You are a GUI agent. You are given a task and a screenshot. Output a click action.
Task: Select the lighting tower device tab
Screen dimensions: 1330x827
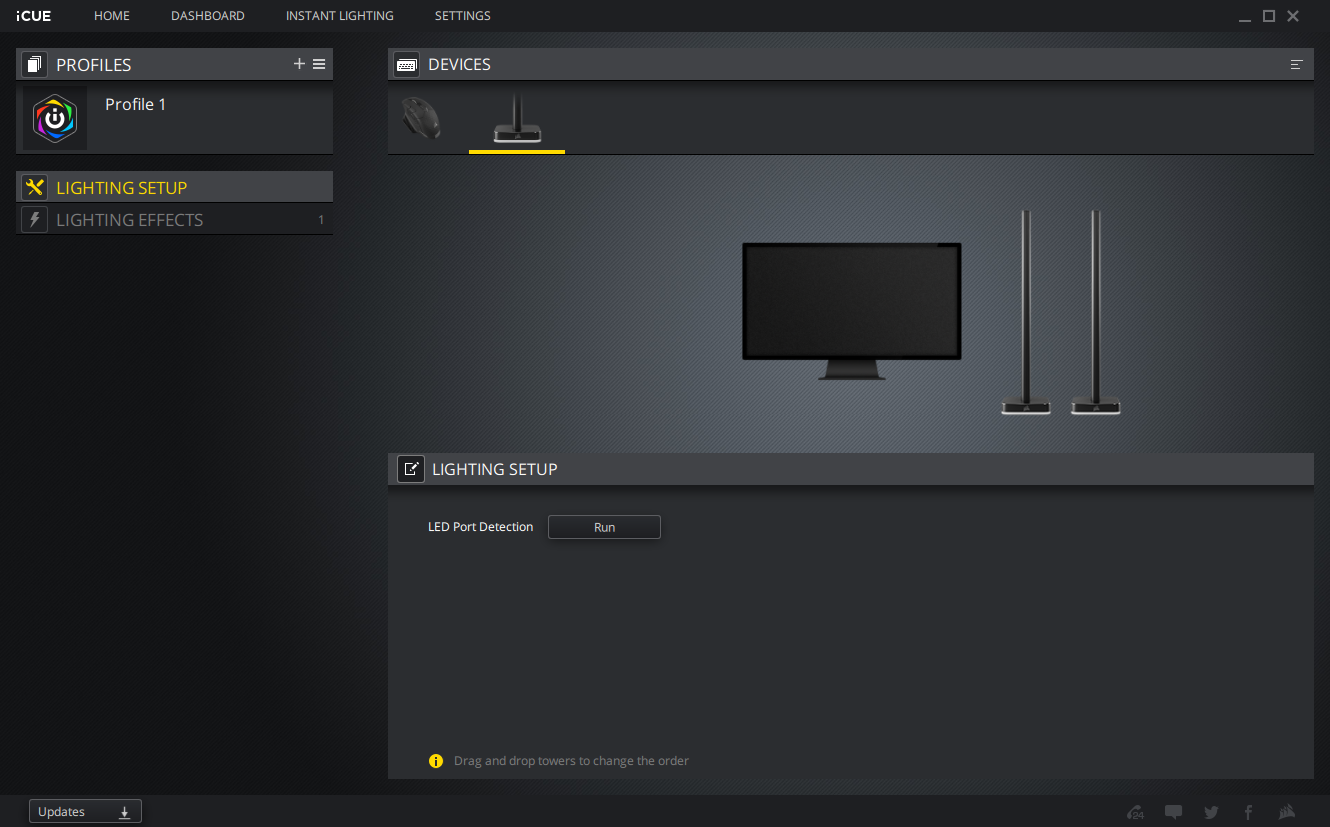click(517, 119)
